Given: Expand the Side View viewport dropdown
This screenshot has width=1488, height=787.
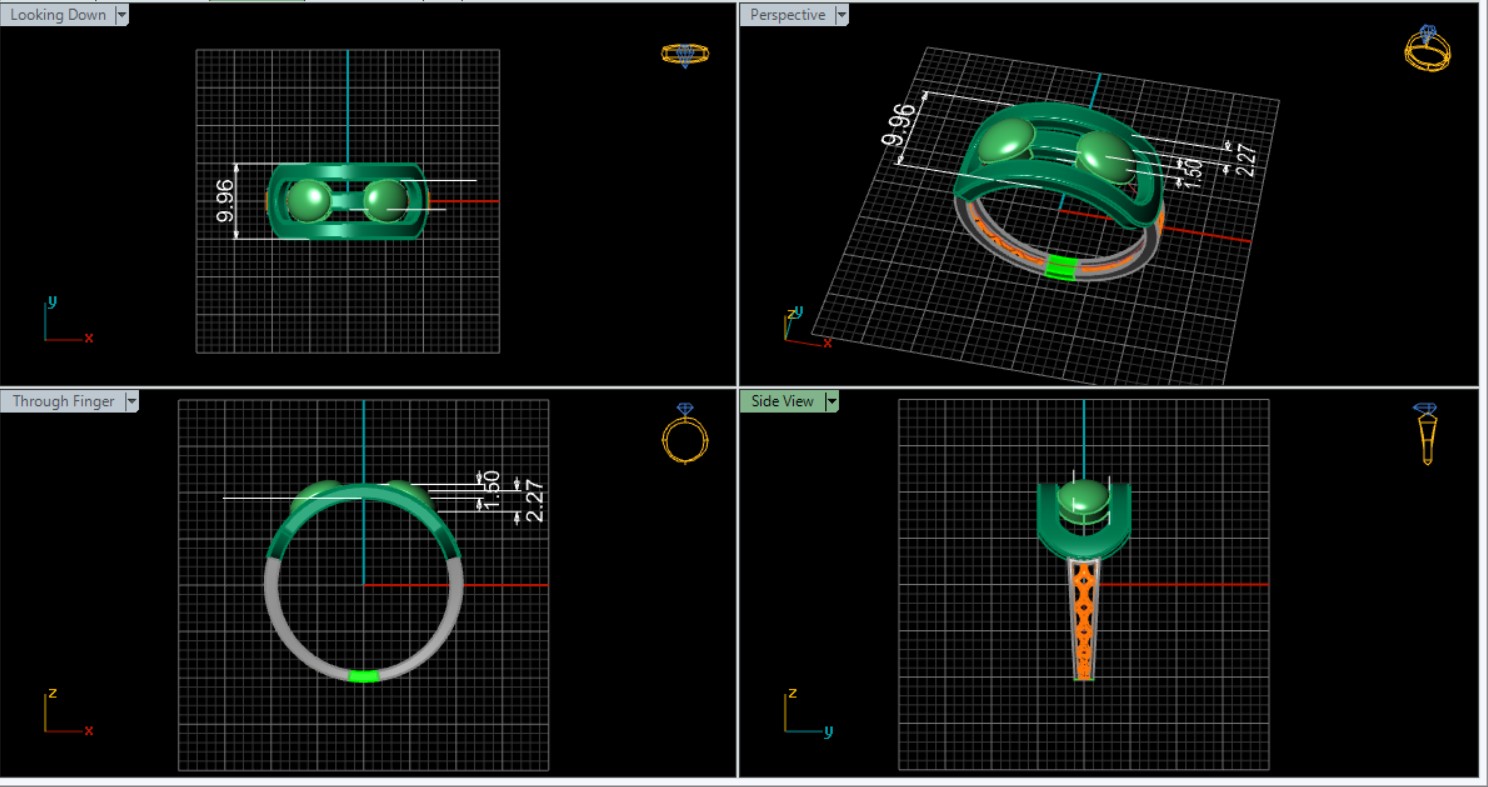Looking at the screenshot, I should (831, 401).
